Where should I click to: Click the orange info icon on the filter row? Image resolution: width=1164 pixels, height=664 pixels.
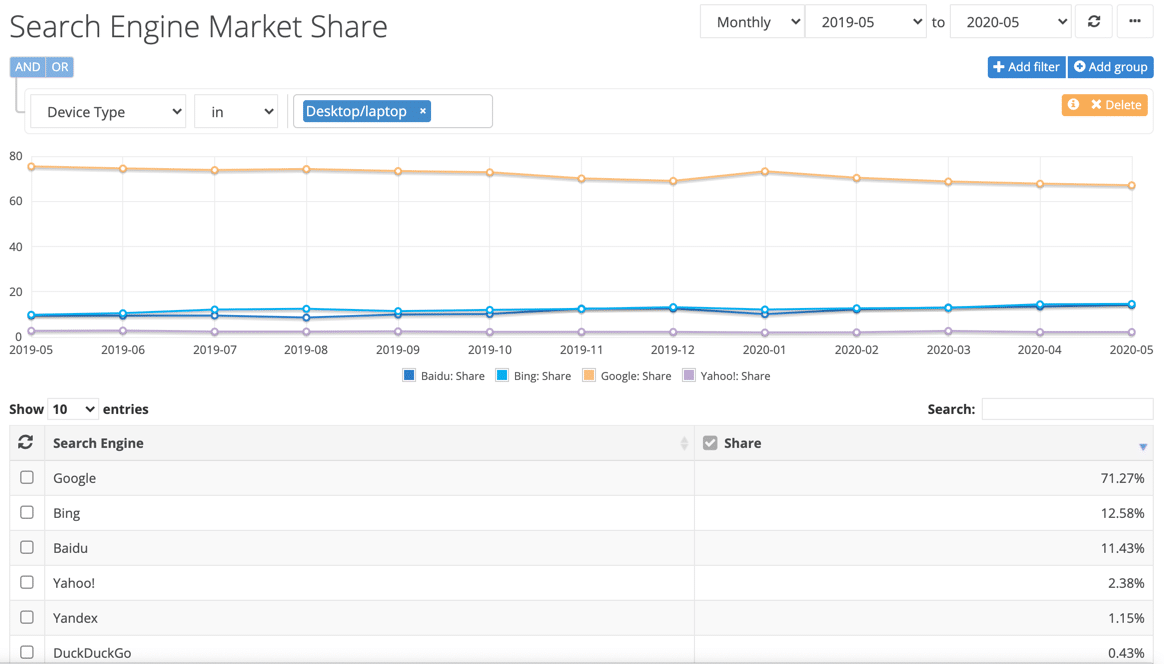coord(1072,104)
